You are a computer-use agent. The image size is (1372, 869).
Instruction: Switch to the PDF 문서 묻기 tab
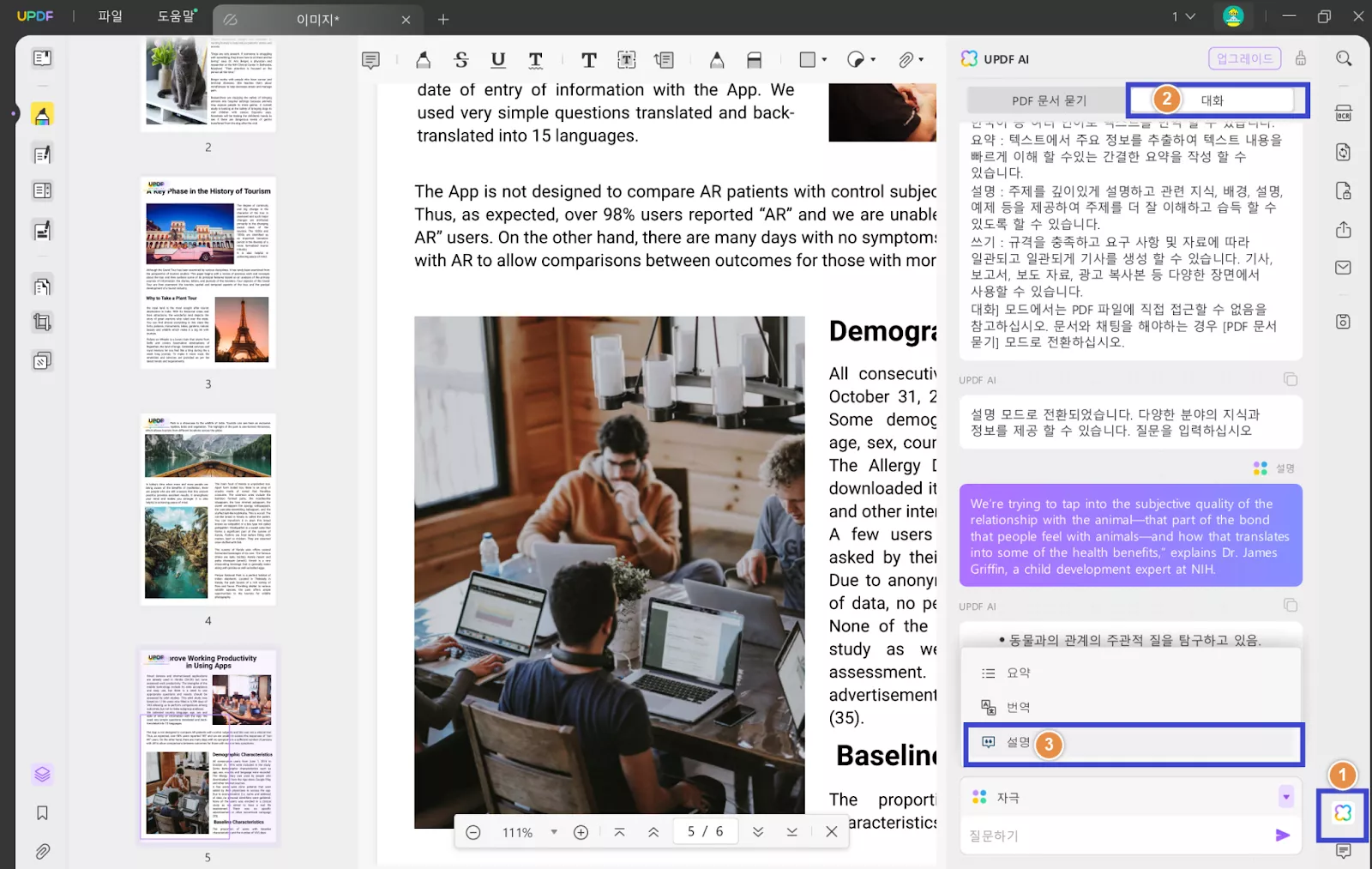pyautogui.click(x=1049, y=100)
